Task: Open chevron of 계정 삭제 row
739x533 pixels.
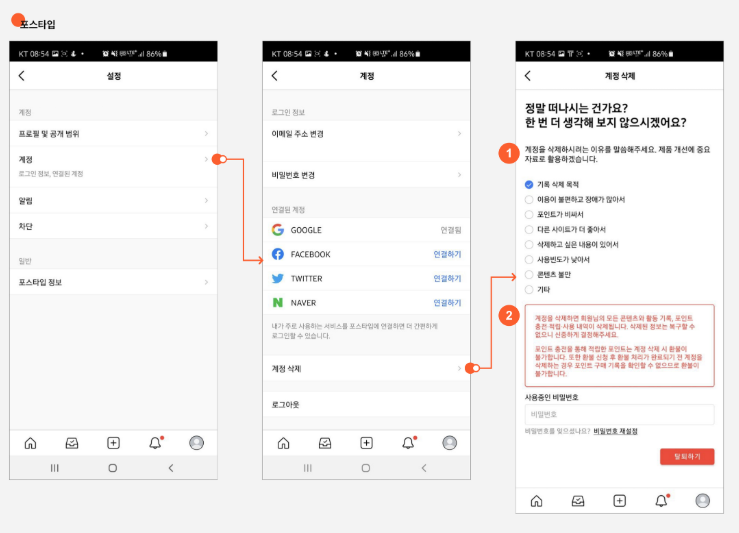Action: [x=460, y=369]
